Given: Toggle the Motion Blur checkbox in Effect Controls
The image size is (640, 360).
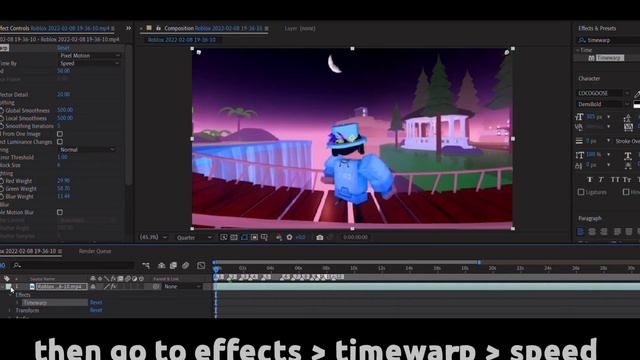Looking at the screenshot, I should pos(60,212).
